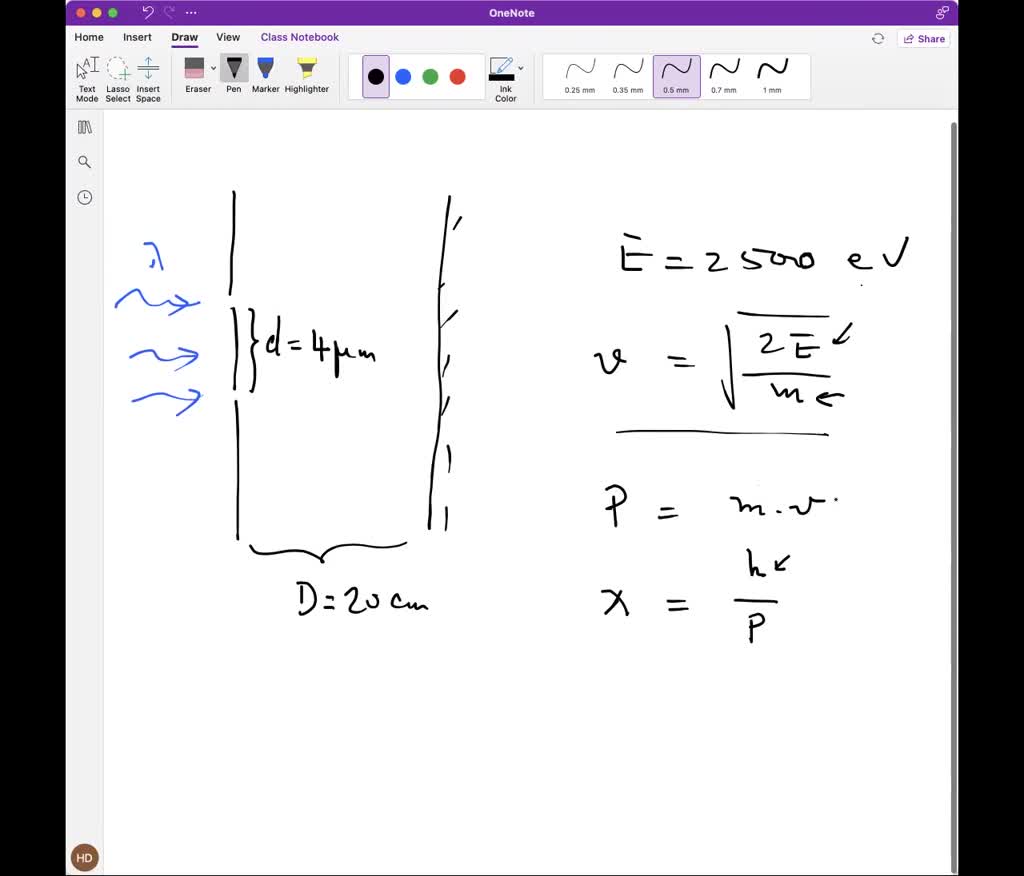
Task: Activate the Highlighter tool
Action: click(306, 76)
